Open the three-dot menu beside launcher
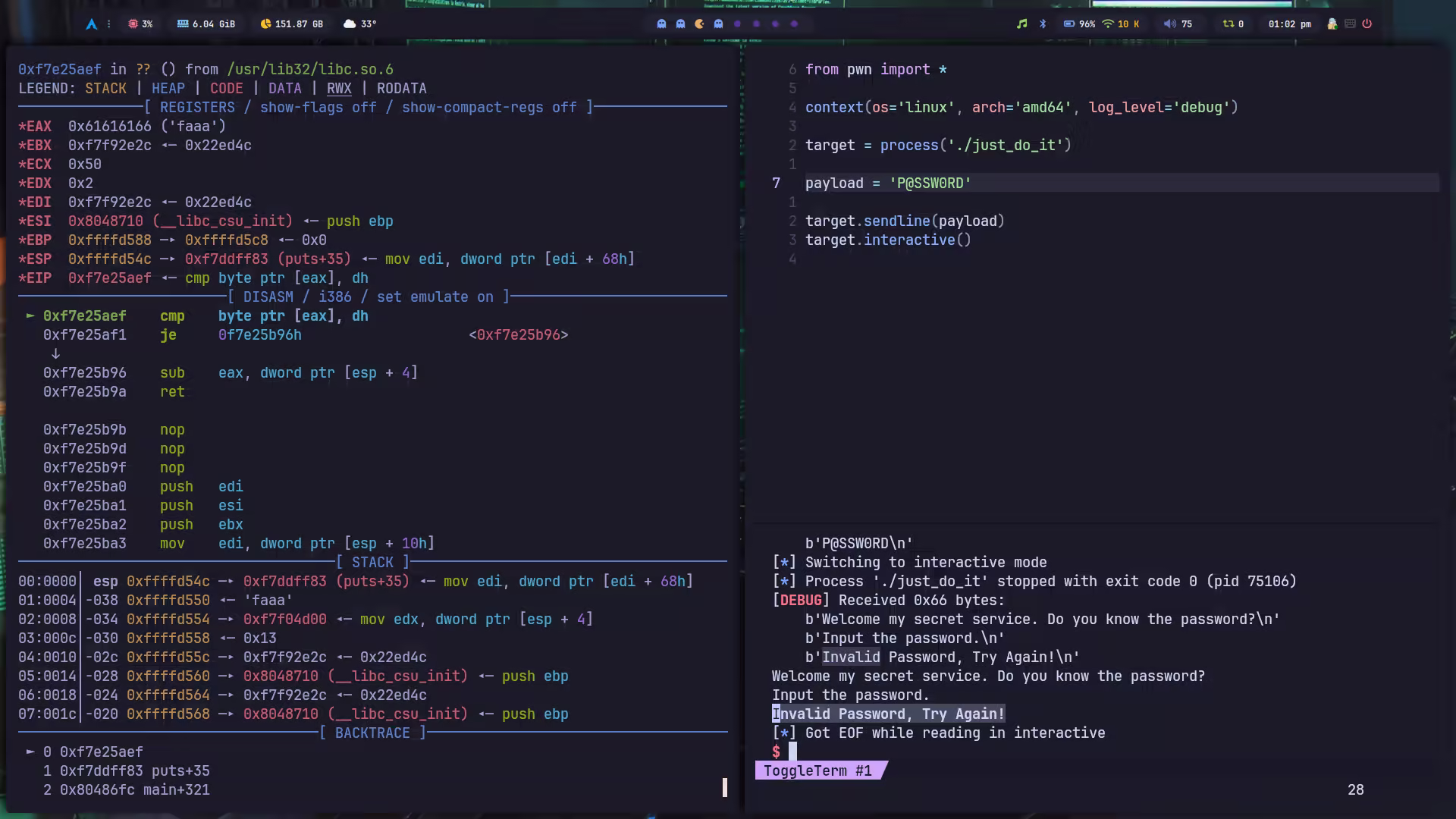Image resolution: width=1456 pixels, height=819 pixels. 109,24
